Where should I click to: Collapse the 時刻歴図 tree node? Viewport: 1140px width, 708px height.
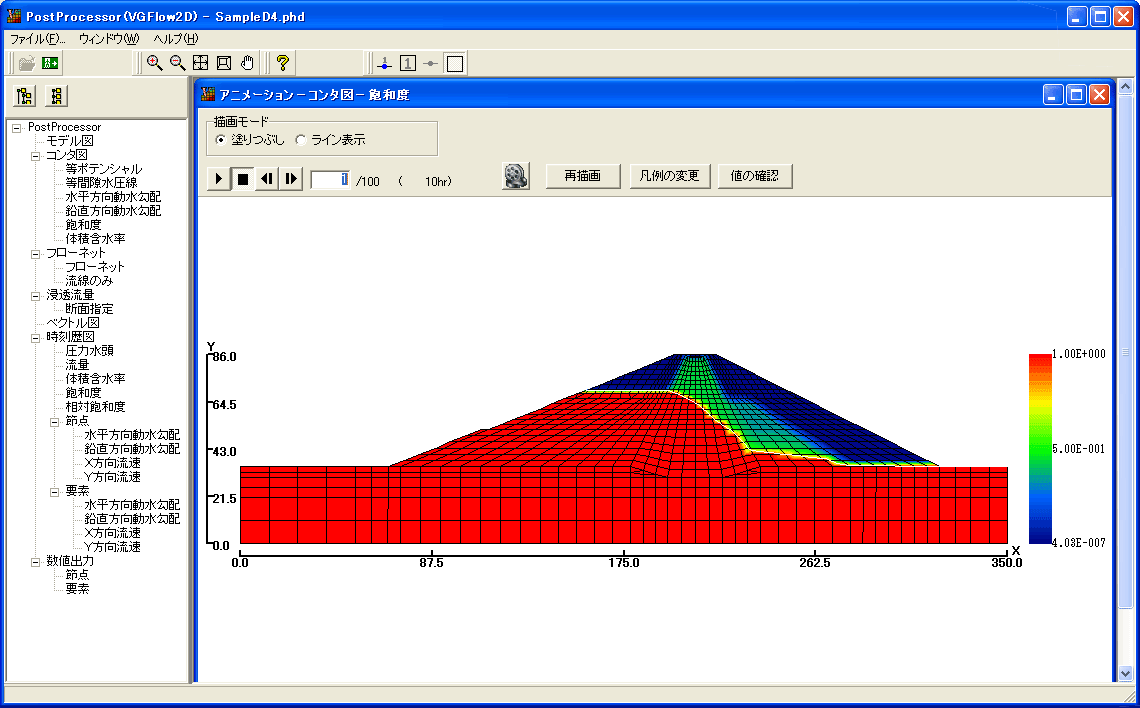click(36, 337)
